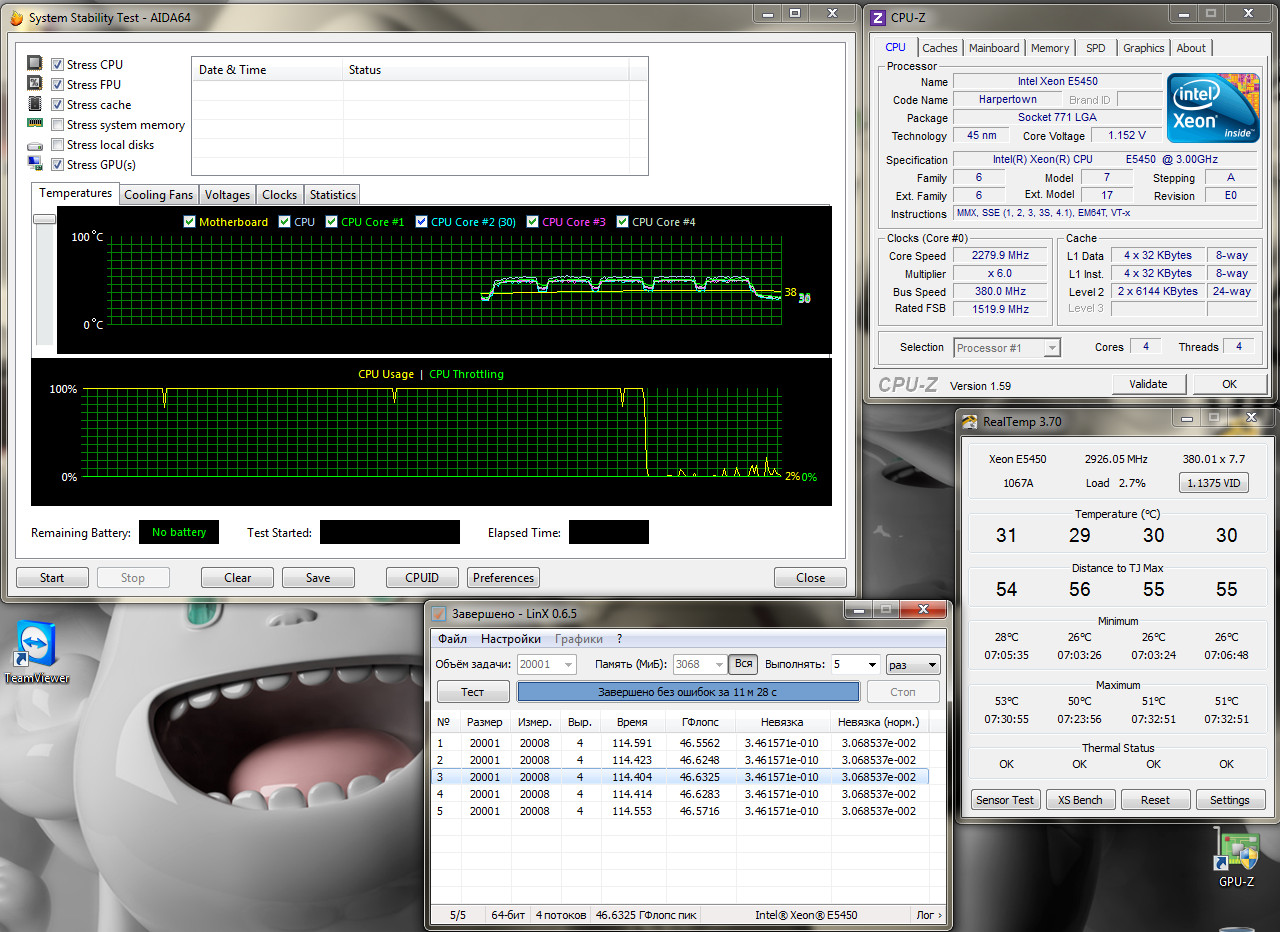Toggle the Stress GPU(s) checkbox

57,165
